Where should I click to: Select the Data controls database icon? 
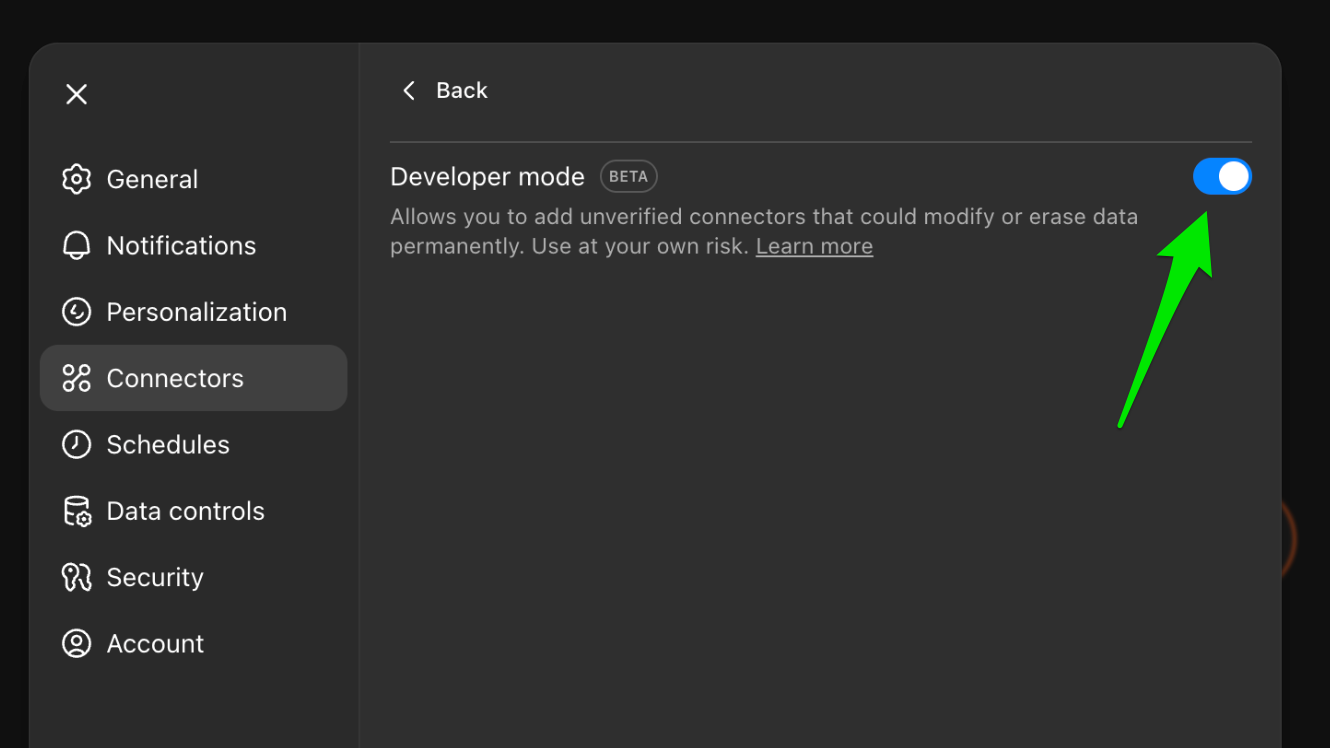(x=77, y=510)
